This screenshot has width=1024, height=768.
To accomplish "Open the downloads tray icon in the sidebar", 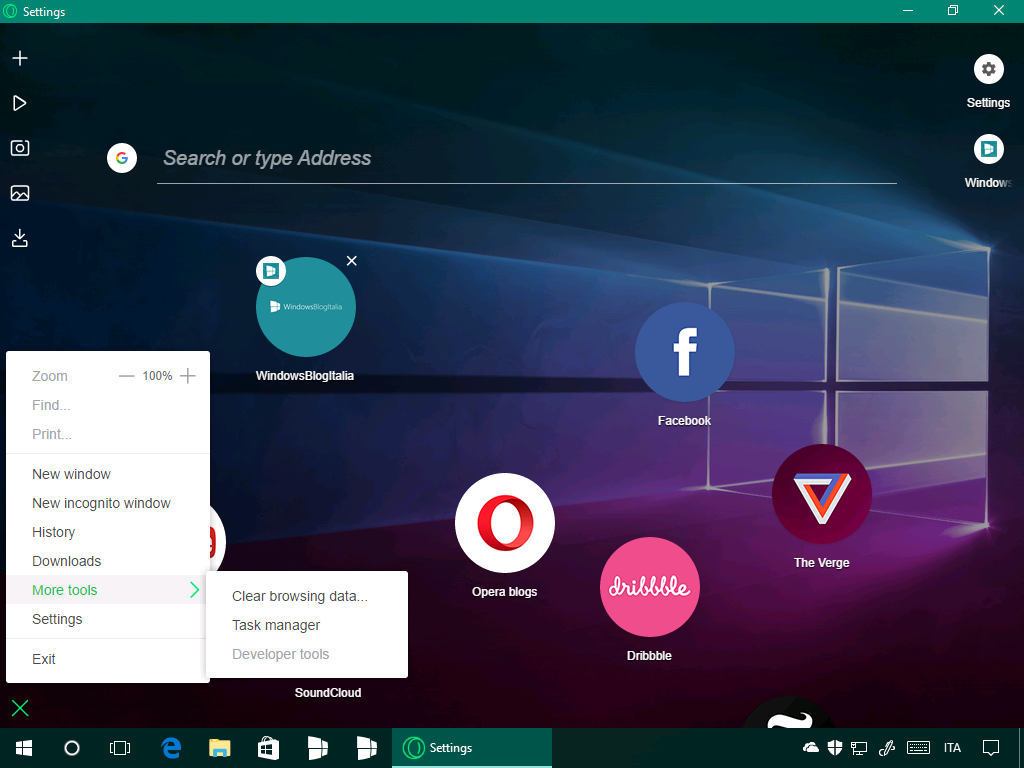I will coord(20,238).
